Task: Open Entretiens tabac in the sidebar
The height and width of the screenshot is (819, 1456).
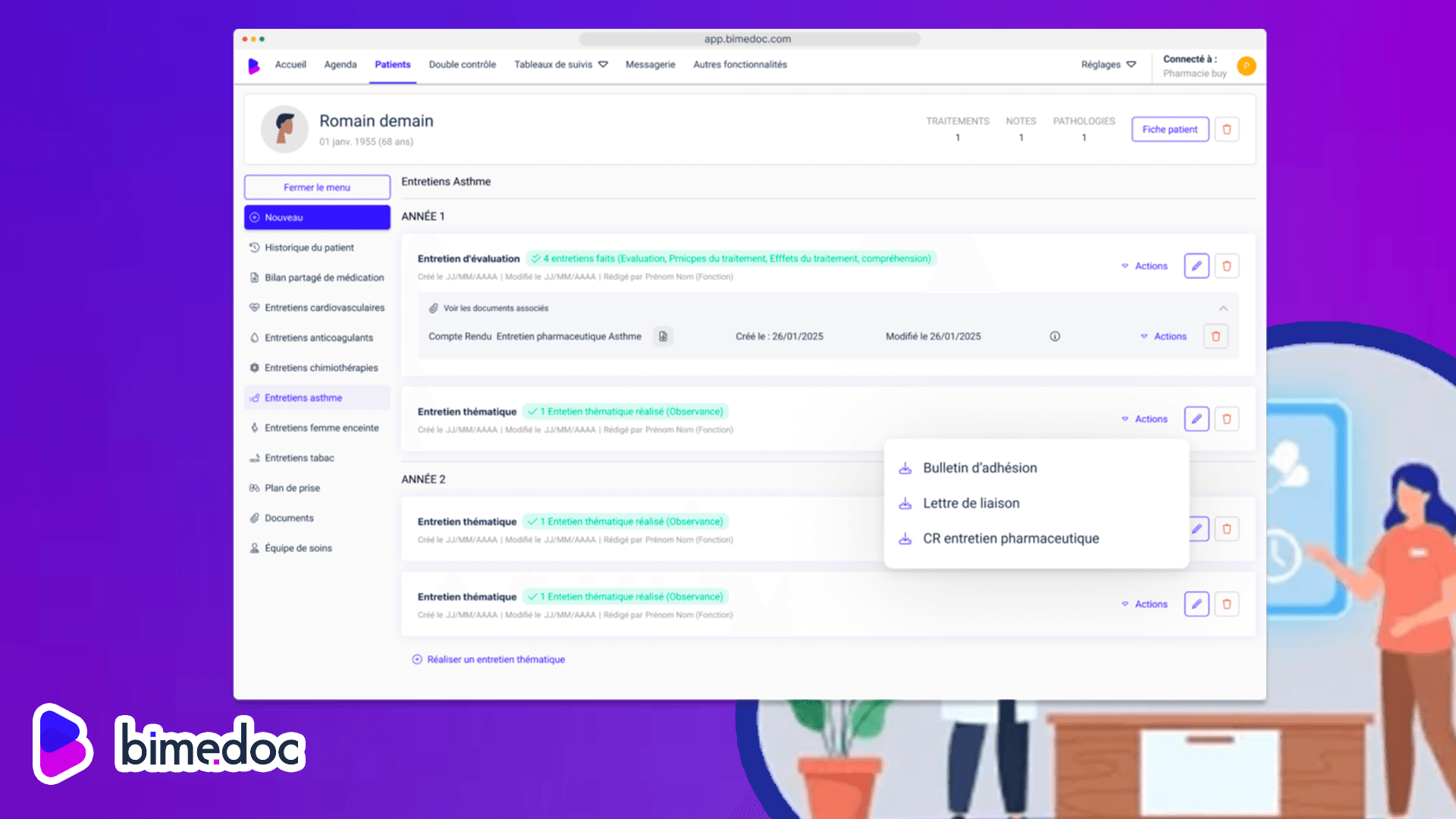Action: point(299,458)
